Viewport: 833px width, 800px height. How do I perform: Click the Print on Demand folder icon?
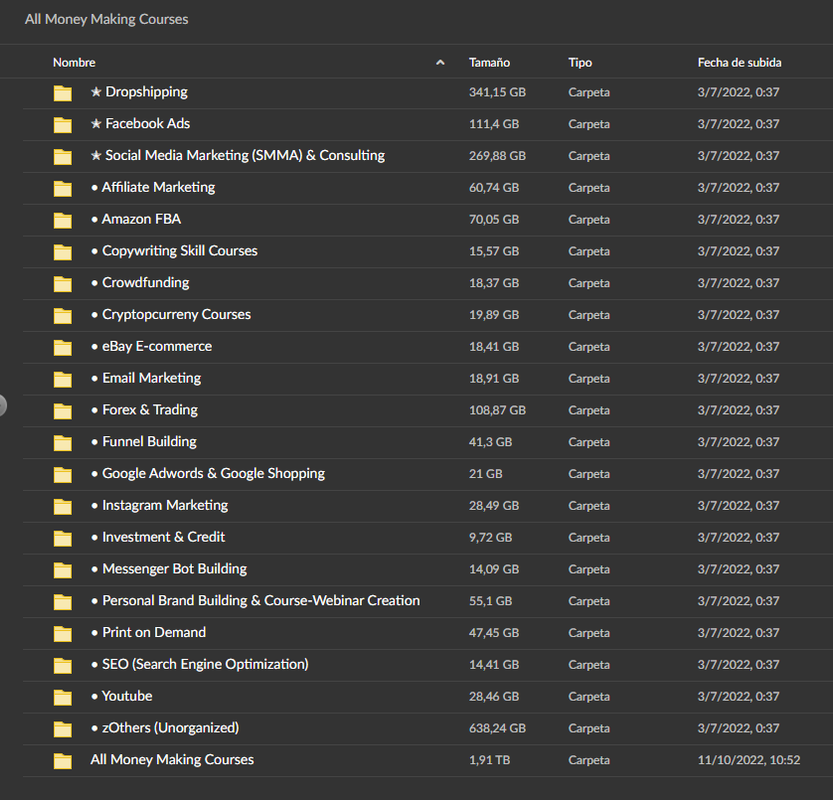(x=63, y=634)
